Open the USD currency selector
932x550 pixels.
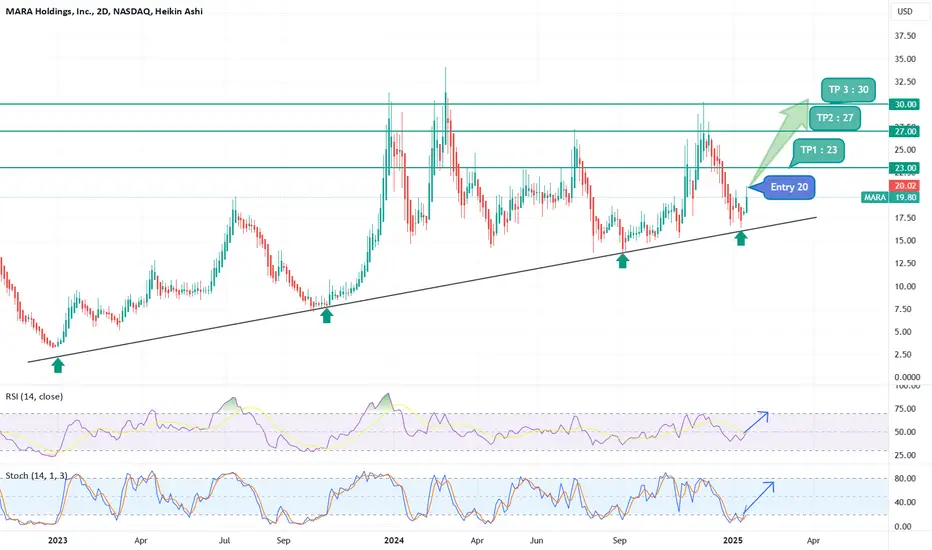click(905, 11)
